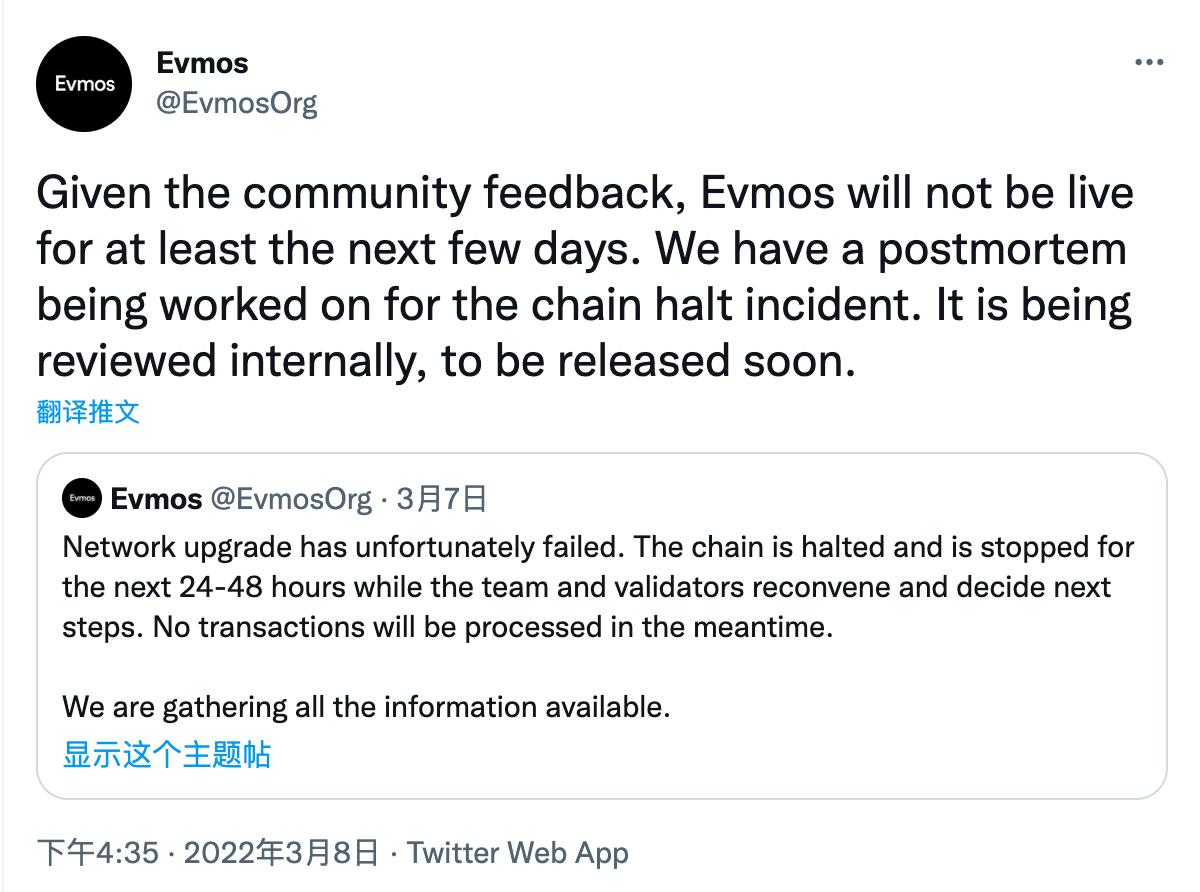Click the small Evmos avatar in quoted tweet
Image resolution: width=1200 pixels, height=892 pixels.
pos(82,498)
